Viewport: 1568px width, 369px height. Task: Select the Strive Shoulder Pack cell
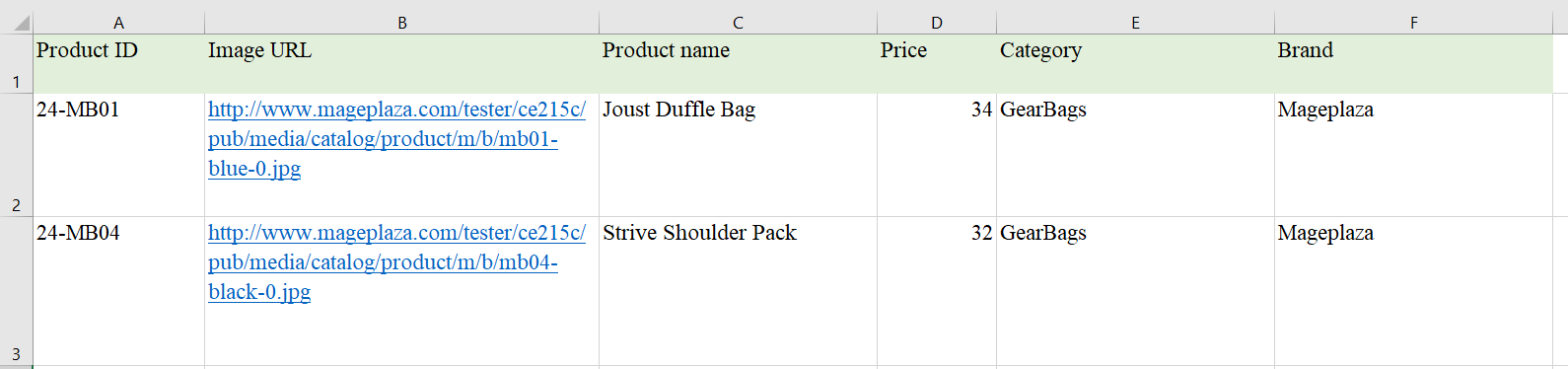coord(738,291)
